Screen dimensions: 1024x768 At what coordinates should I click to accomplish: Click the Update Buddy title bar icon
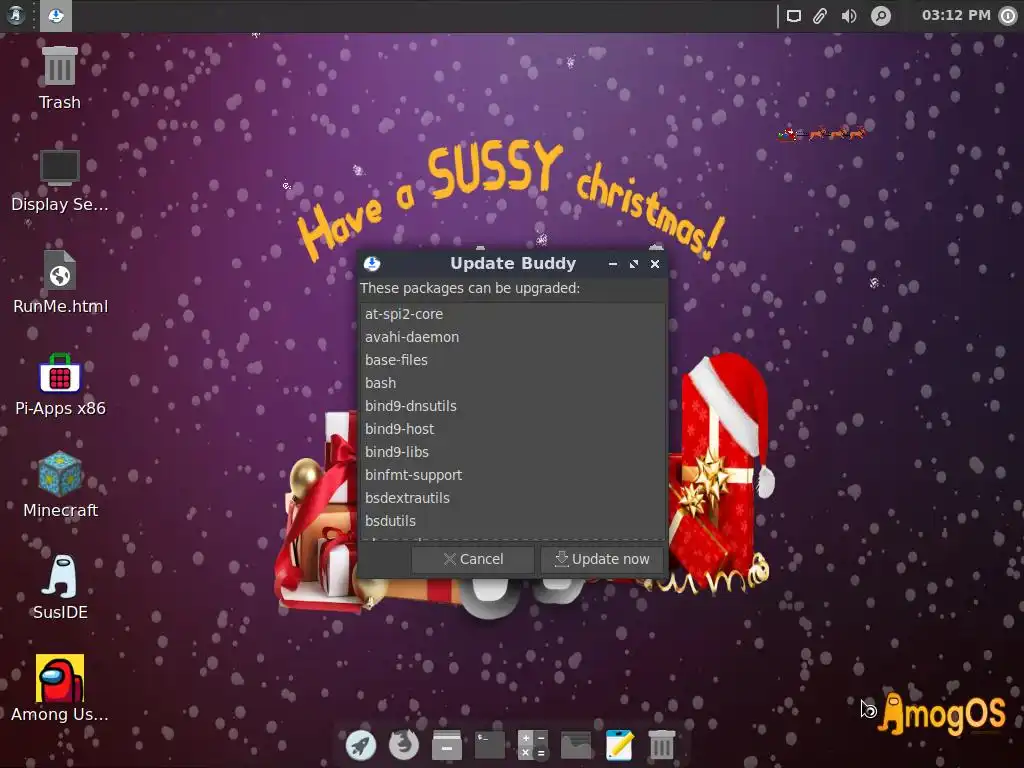(x=372, y=264)
